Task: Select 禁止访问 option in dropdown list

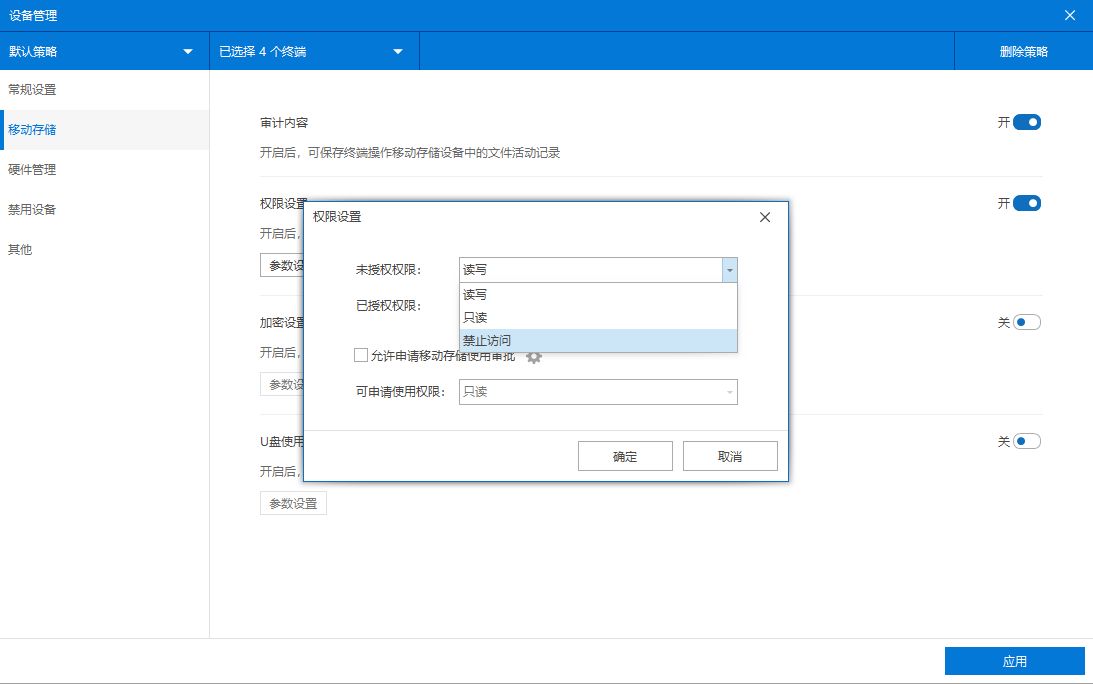Action: [598, 340]
